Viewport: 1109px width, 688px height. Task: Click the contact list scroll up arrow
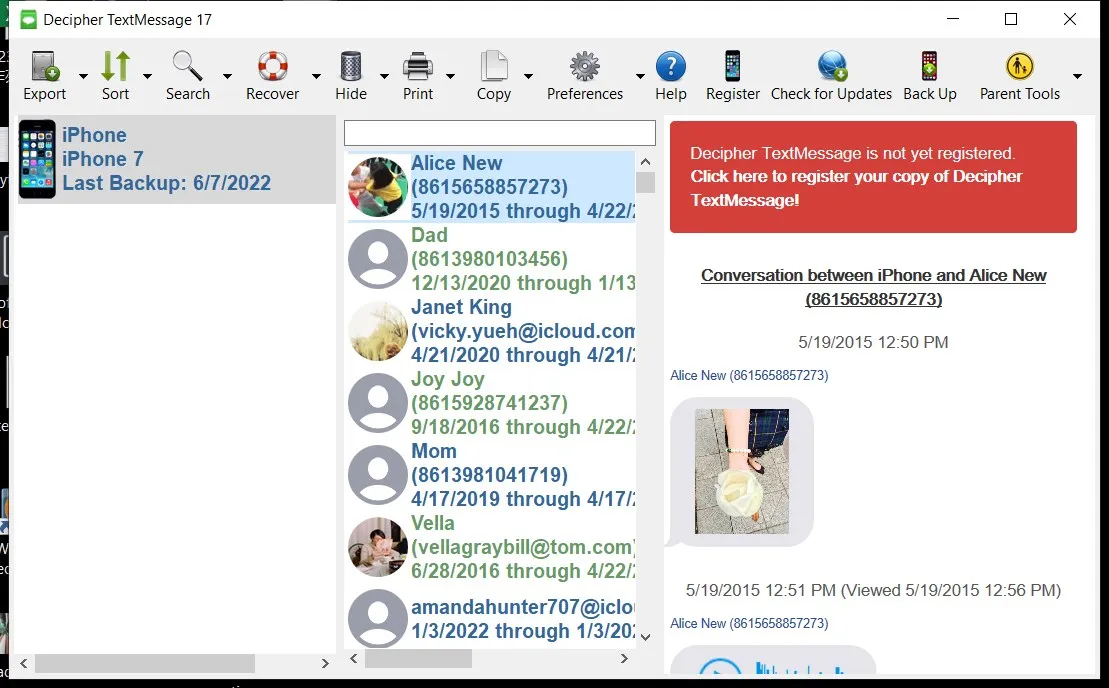click(x=645, y=162)
